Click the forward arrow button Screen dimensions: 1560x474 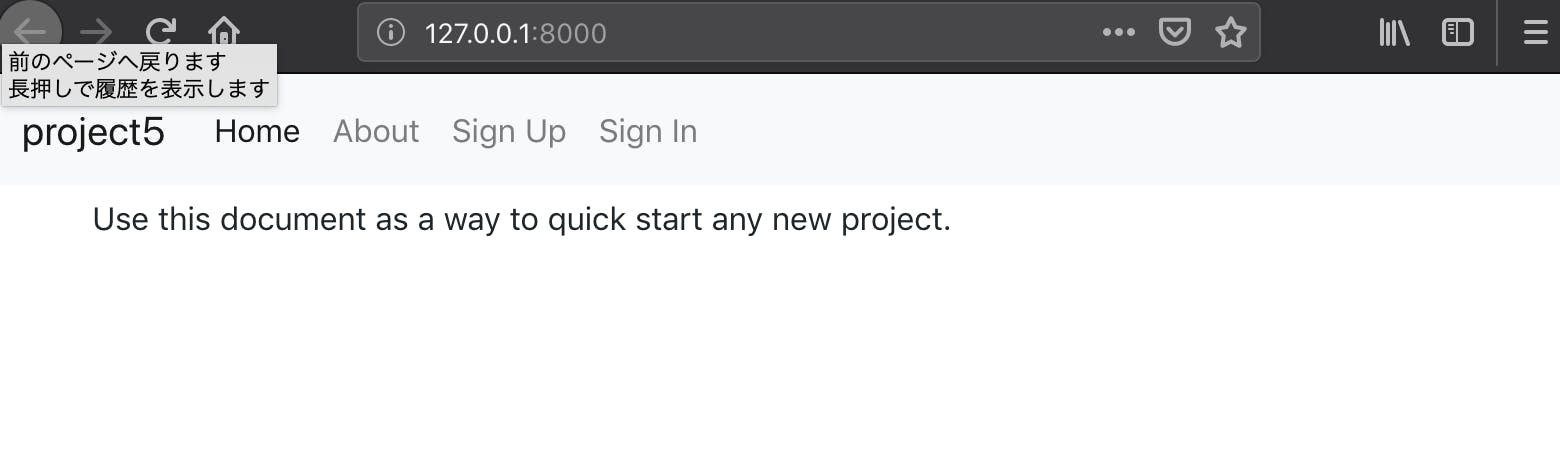point(96,32)
